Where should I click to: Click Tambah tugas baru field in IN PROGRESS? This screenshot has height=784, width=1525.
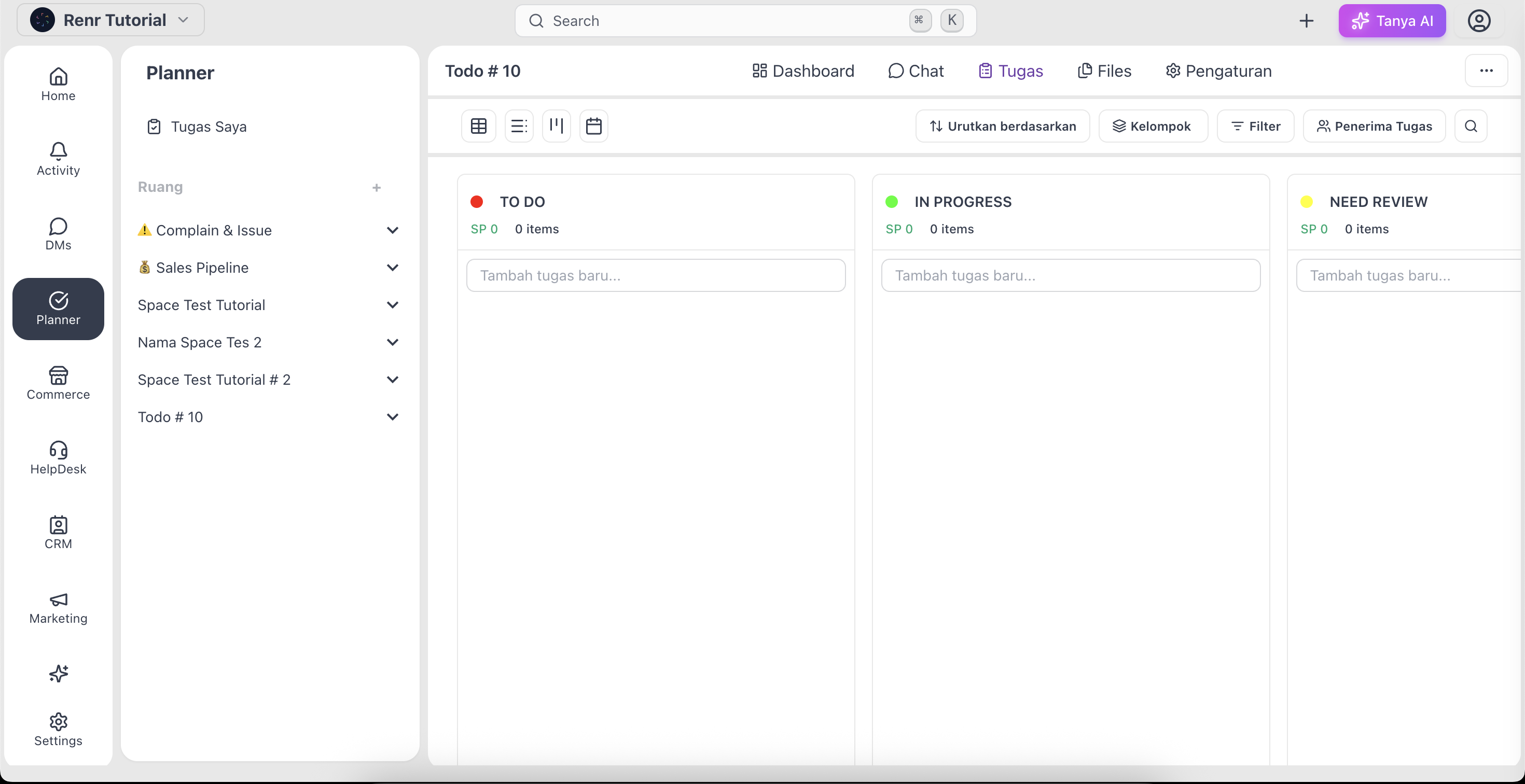[1070, 275]
